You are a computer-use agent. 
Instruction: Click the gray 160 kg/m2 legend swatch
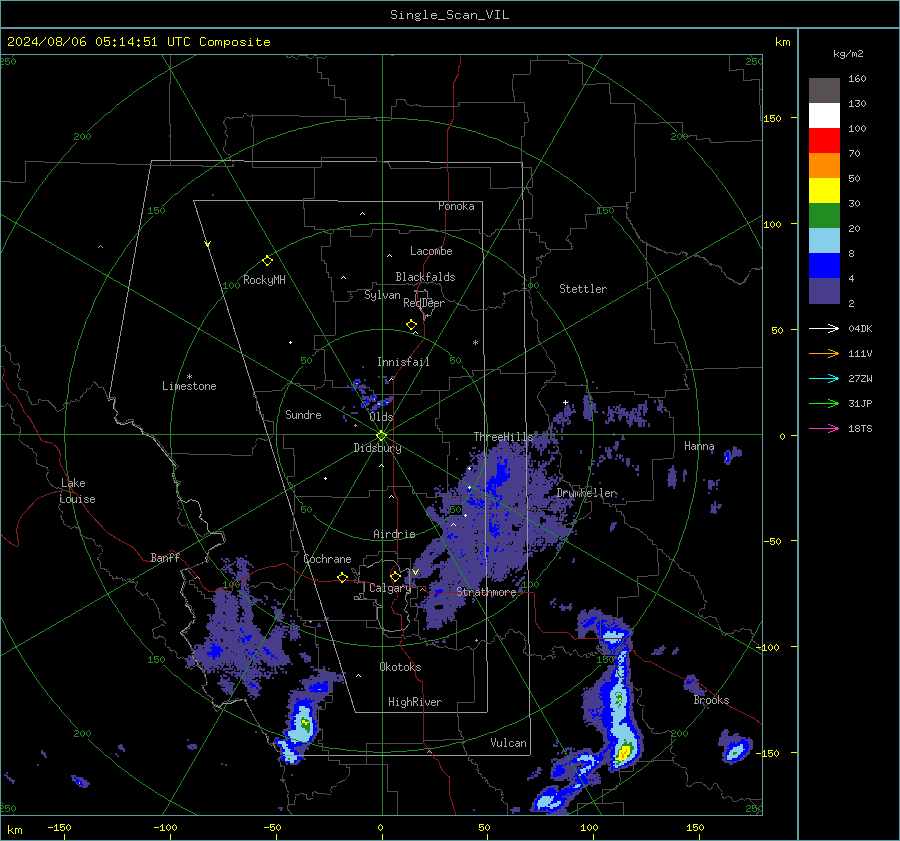point(824,90)
